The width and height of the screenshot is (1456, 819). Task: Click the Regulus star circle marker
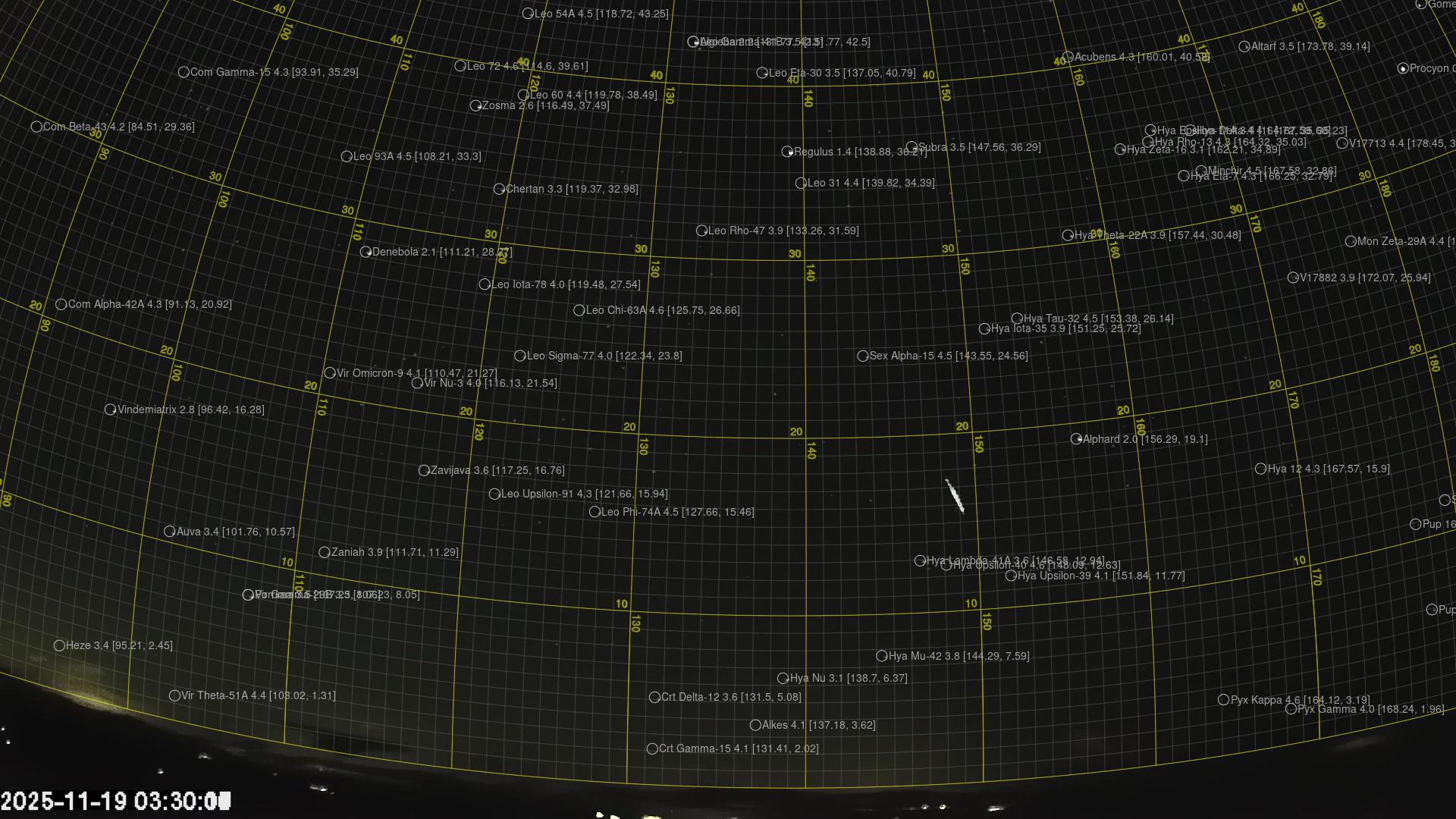(x=787, y=152)
